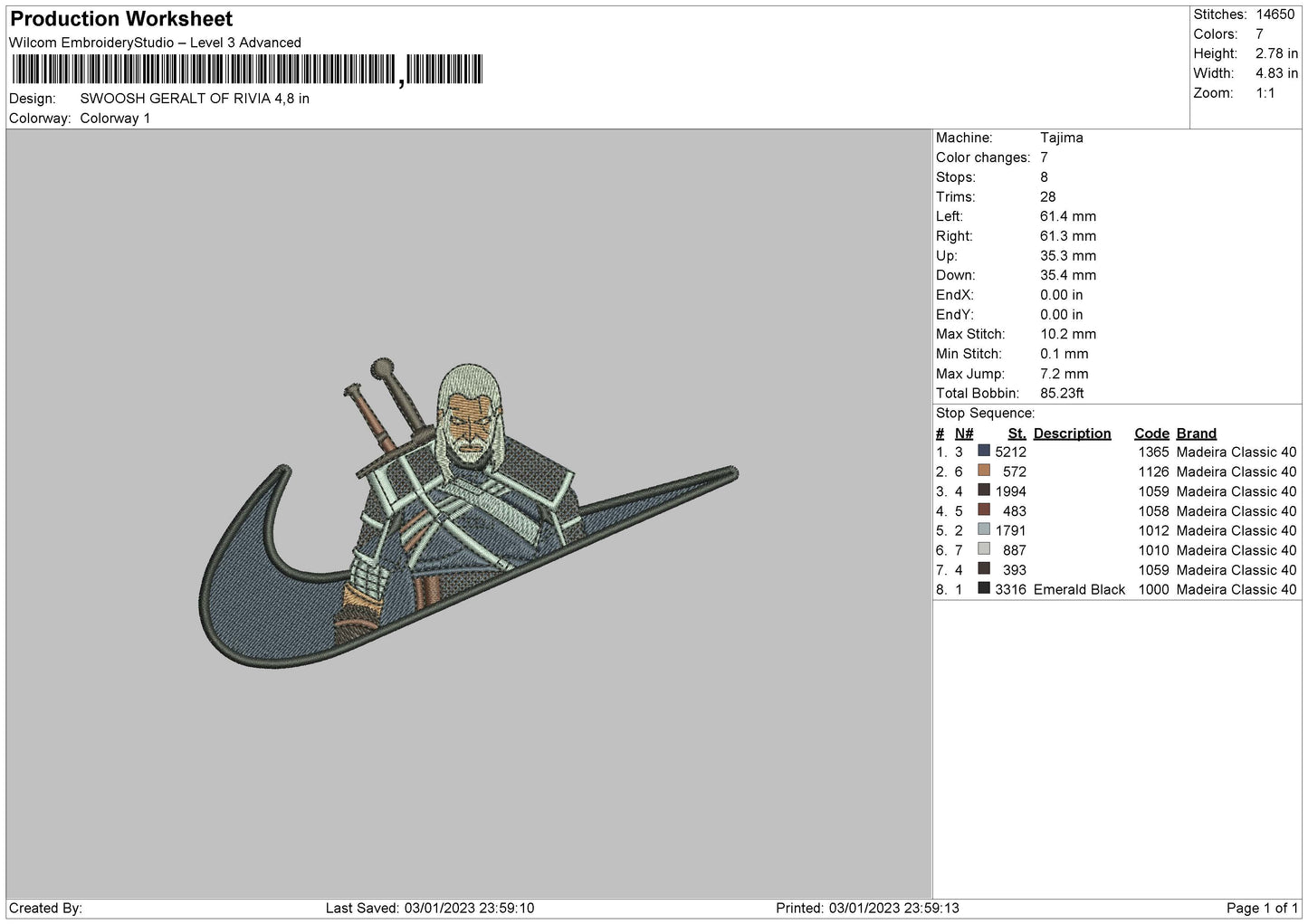1308x924 pixels.
Task: Select the light grey swatch in stop 6
Action: coord(984,549)
